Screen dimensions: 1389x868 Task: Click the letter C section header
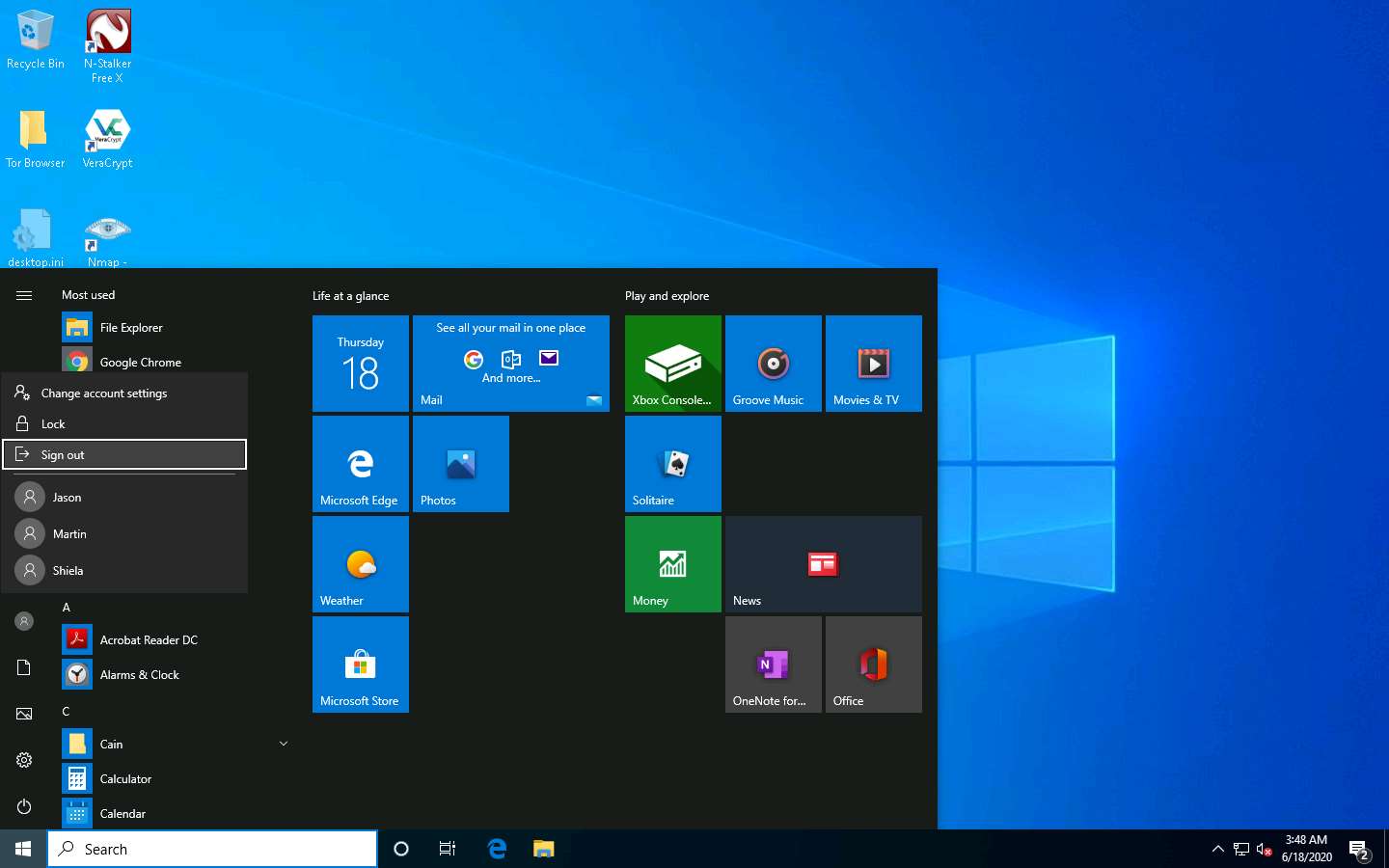tap(67, 712)
